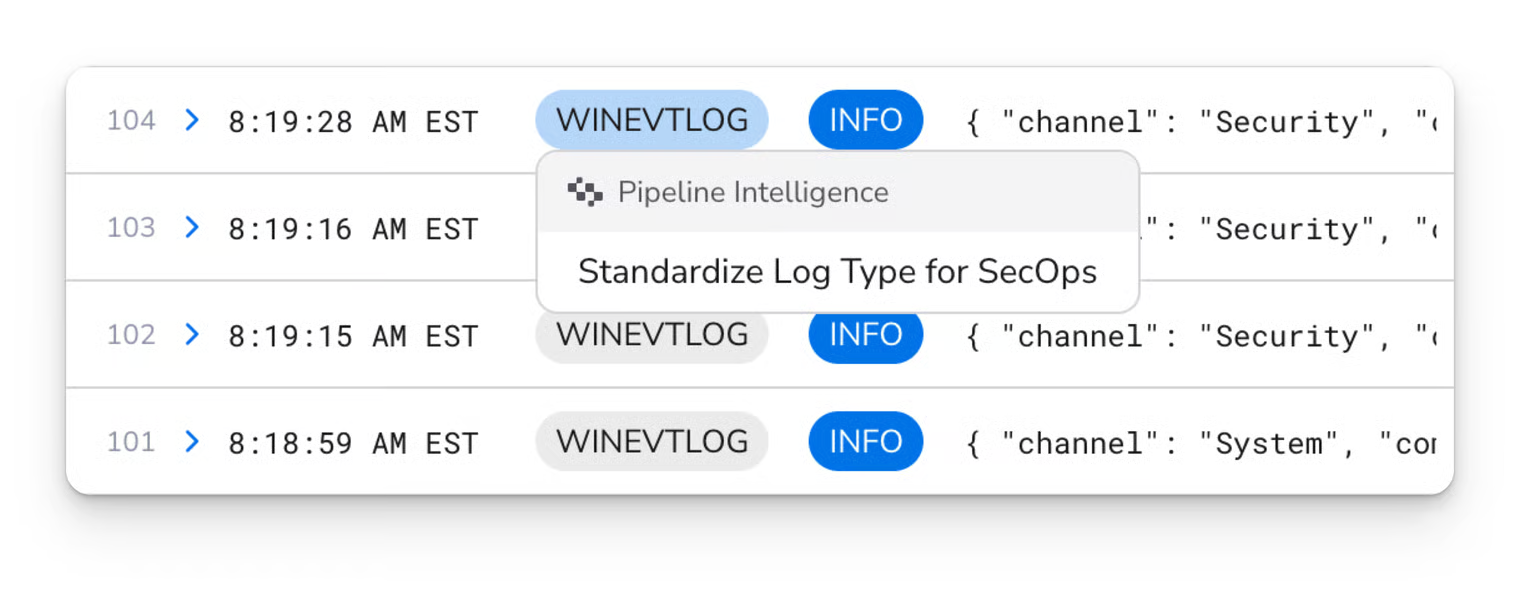1520x592 pixels.
Task: Click the Security log message in row 104
Action: click(1200, 122)
